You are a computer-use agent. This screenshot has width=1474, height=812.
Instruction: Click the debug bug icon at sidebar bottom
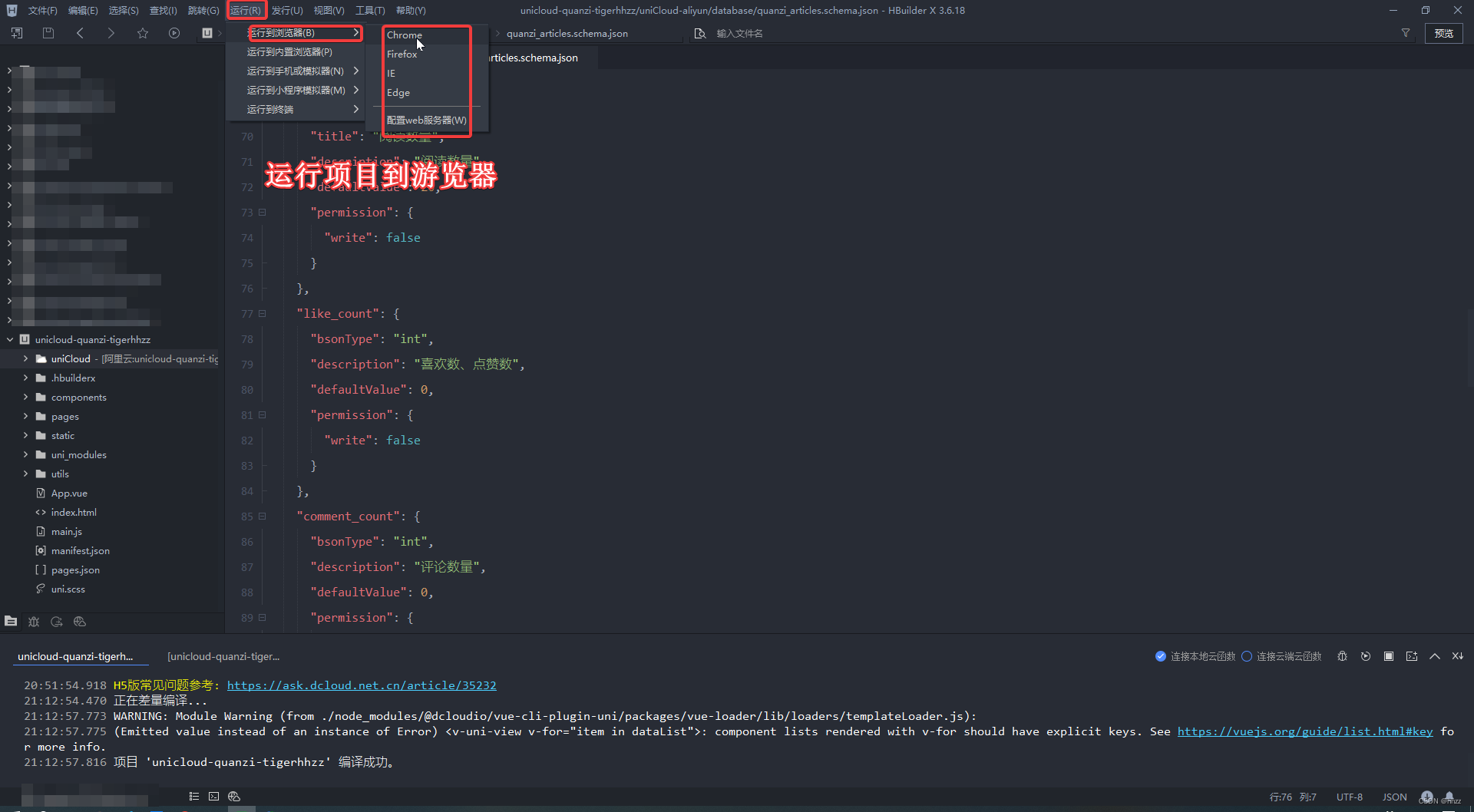point(34,621)
